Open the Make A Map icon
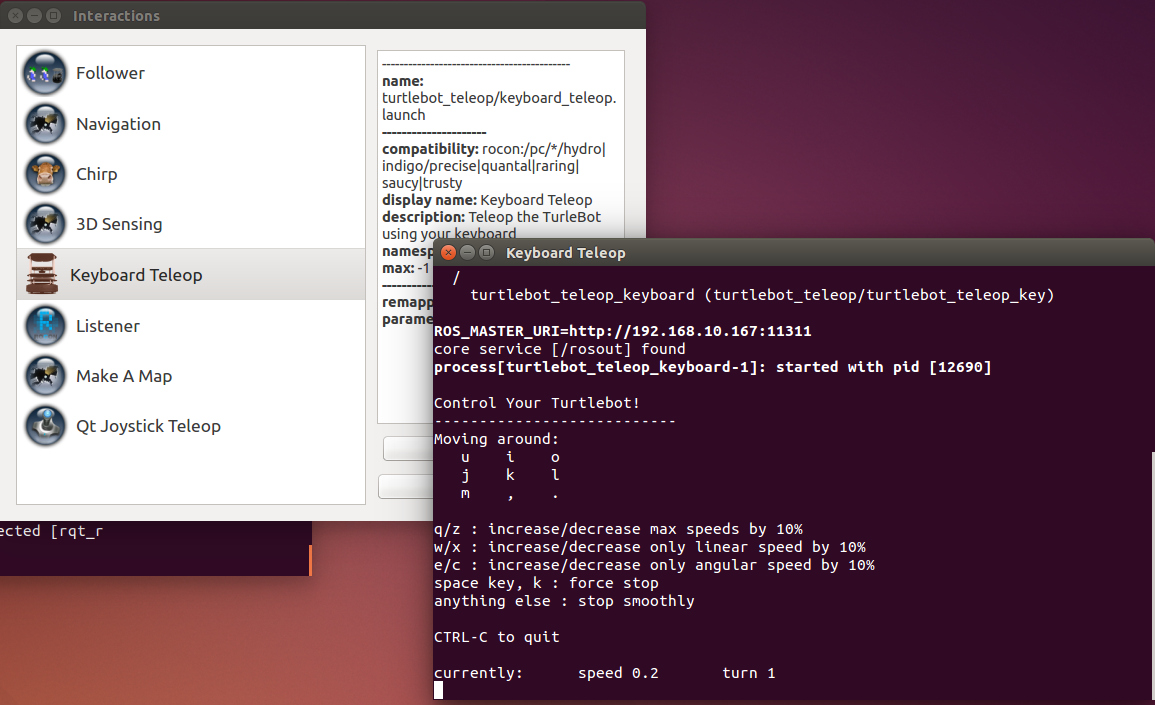 (45, 376)
